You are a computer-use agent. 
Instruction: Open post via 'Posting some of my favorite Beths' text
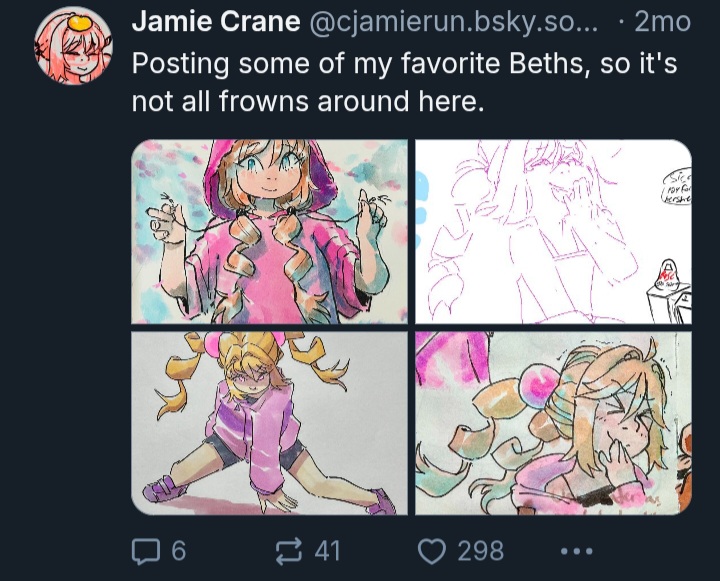pyautogui.click(x=404, y=63)
